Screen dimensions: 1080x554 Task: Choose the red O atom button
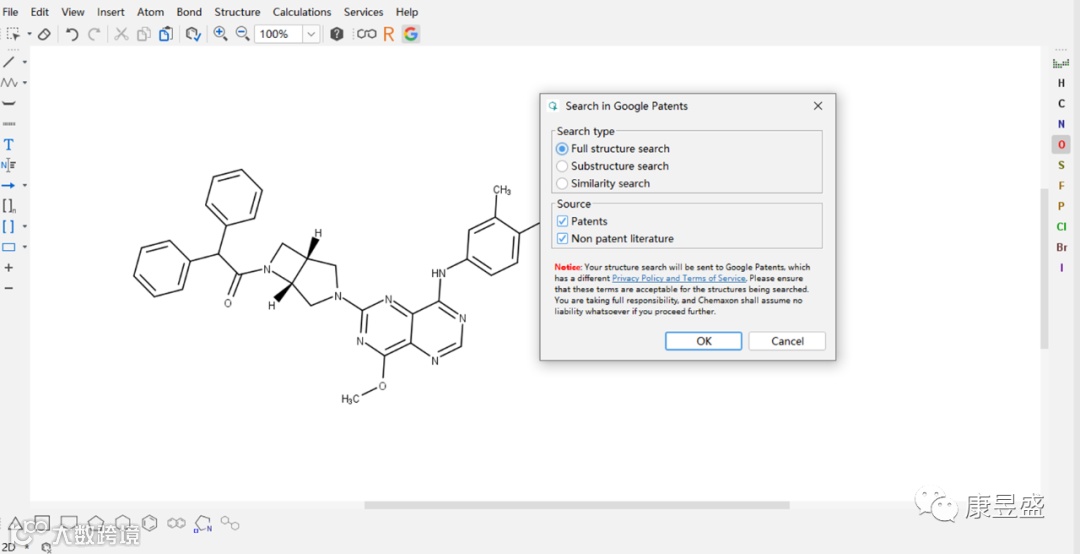pos(1061,145)
